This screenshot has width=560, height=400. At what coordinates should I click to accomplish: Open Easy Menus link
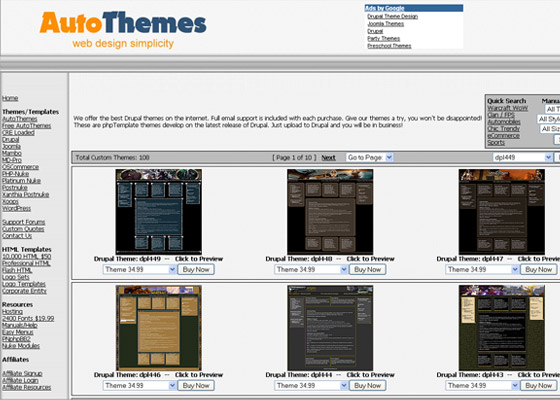point(18,332)
